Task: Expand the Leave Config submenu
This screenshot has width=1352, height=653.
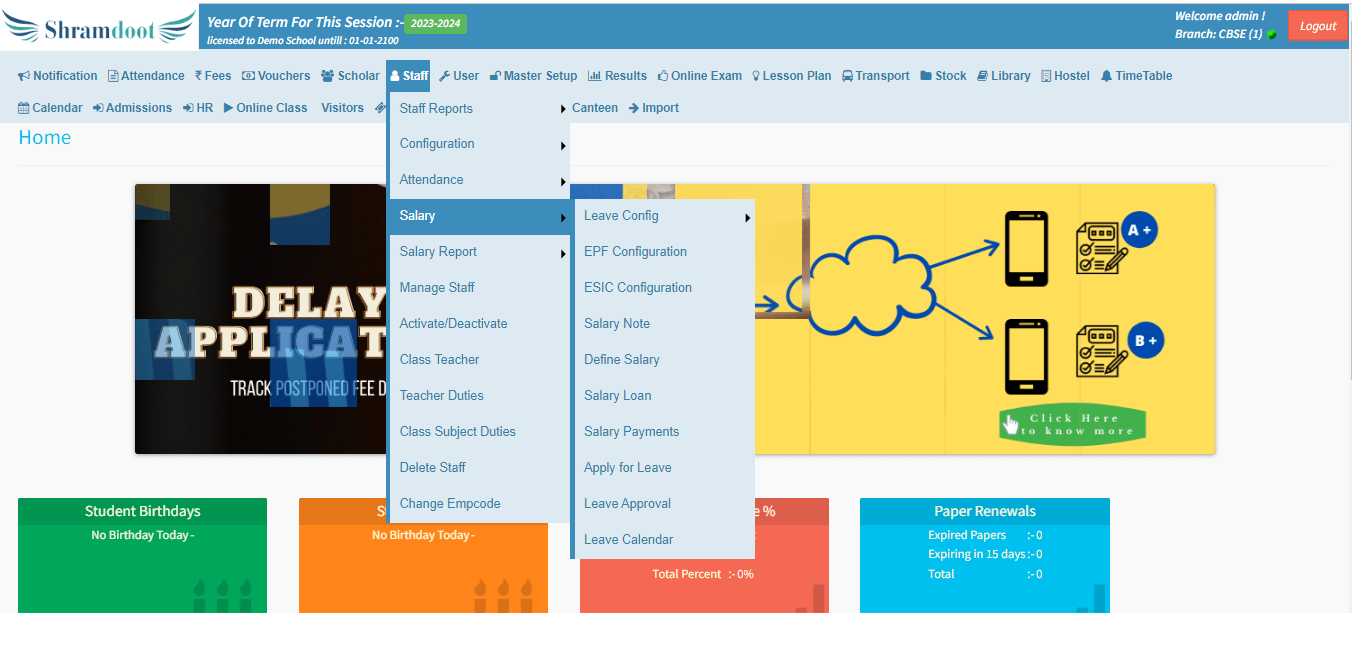Action: (x=664, y=216)
